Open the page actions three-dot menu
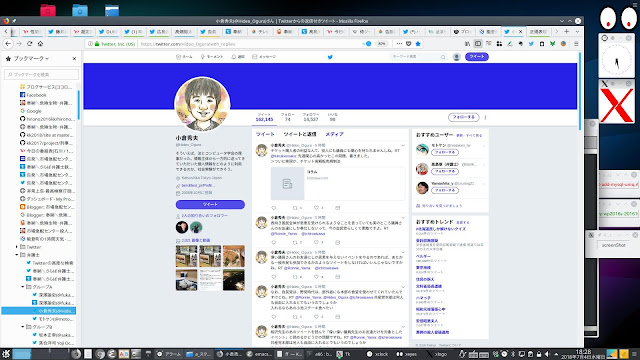 click(x=399, y=44)
